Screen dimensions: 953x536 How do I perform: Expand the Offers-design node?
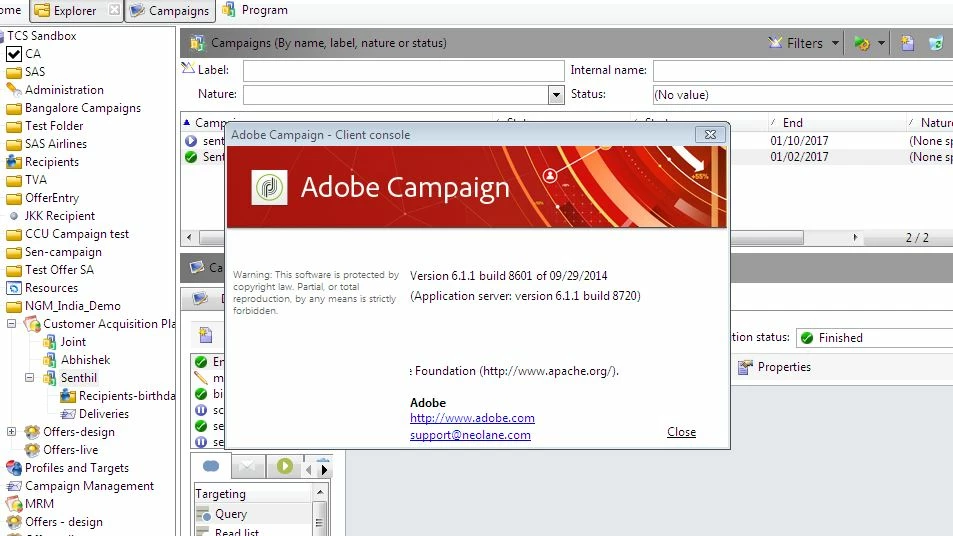11,431
